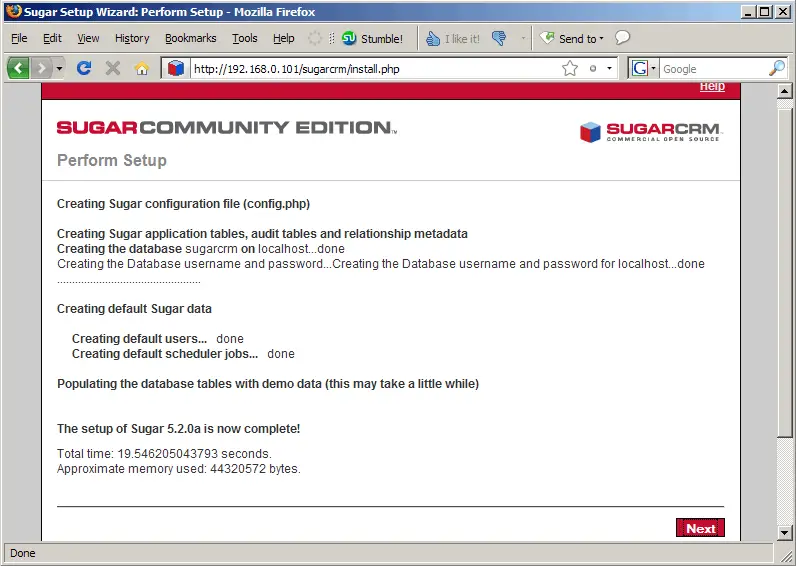Click the 'Total time: 19.546205043793 seconds.' line

164,454
